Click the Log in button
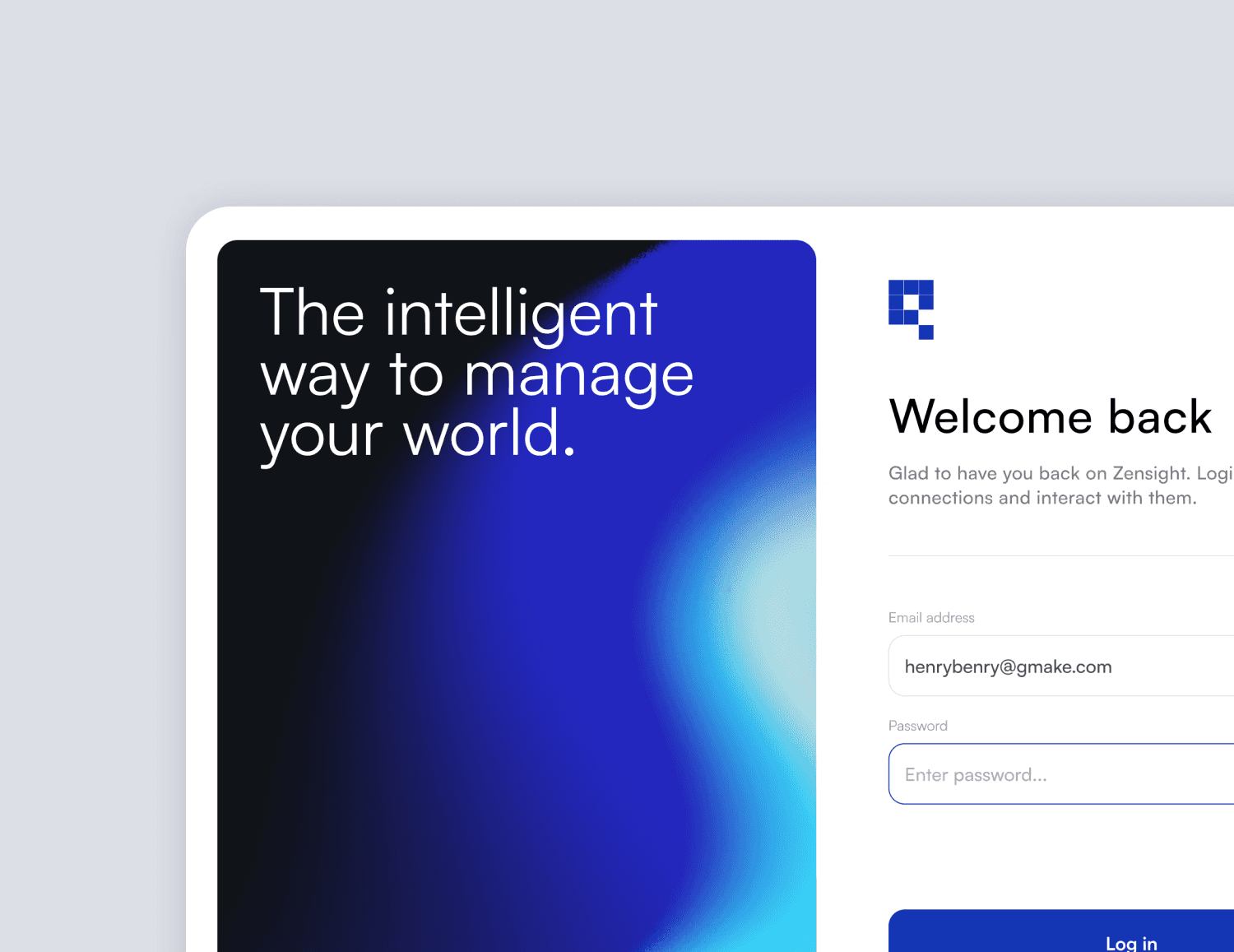The width and height of the screenshot is (1234, 952). coord(1061,931)
